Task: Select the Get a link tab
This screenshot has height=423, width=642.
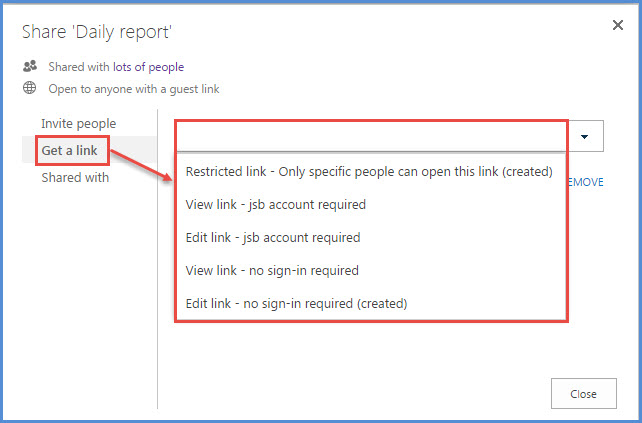Action: tap(70, 150)
